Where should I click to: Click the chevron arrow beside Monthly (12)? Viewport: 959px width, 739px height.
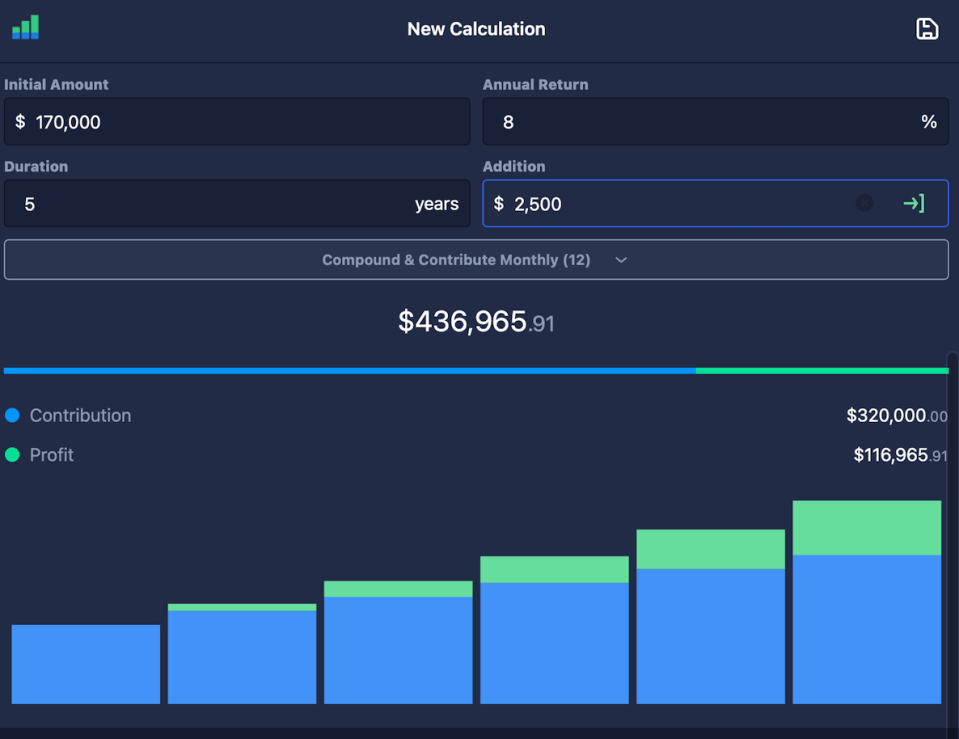tap(621, 260)
